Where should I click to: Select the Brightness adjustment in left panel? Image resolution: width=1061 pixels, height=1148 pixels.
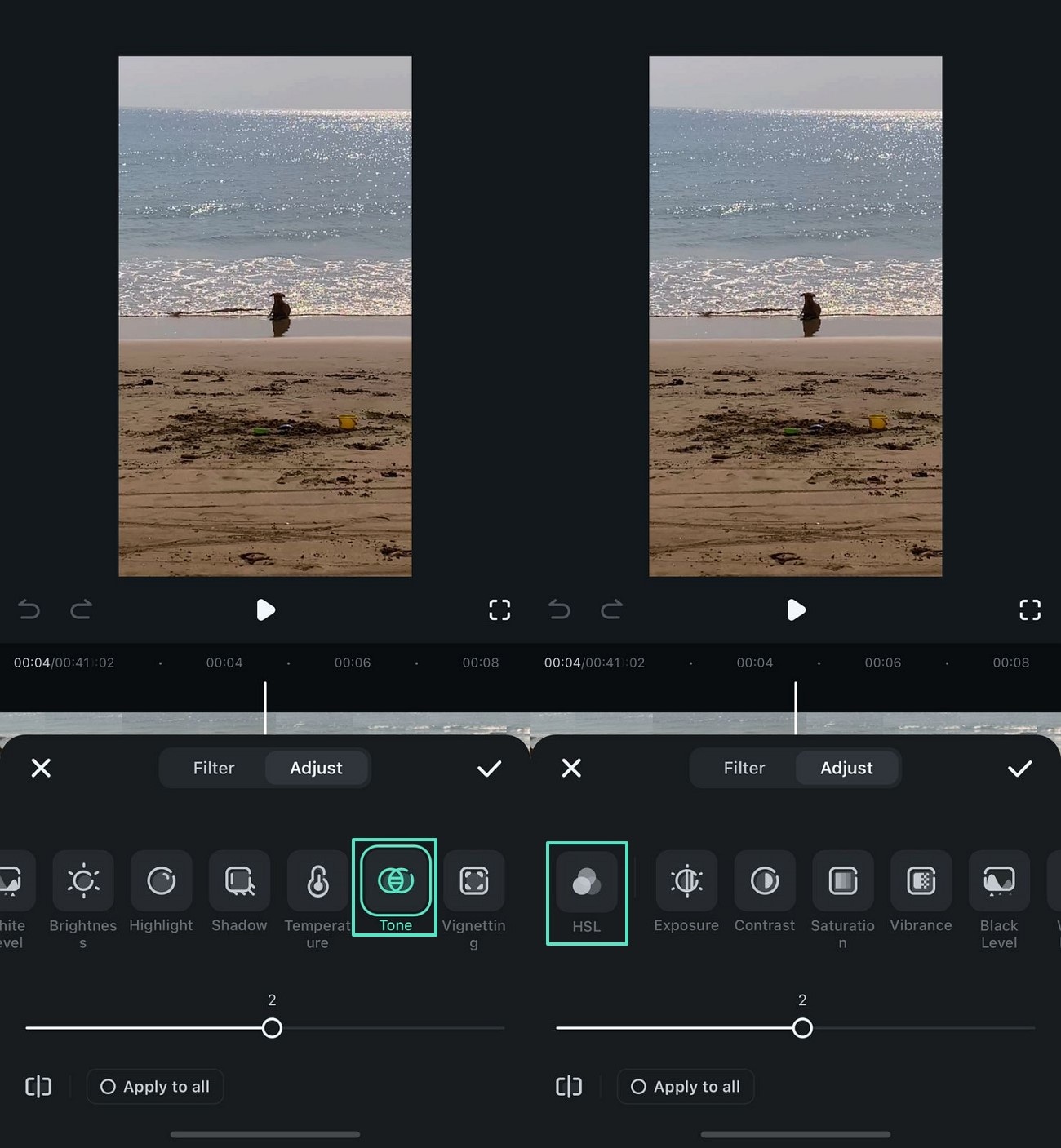click(x=83, y=881)
